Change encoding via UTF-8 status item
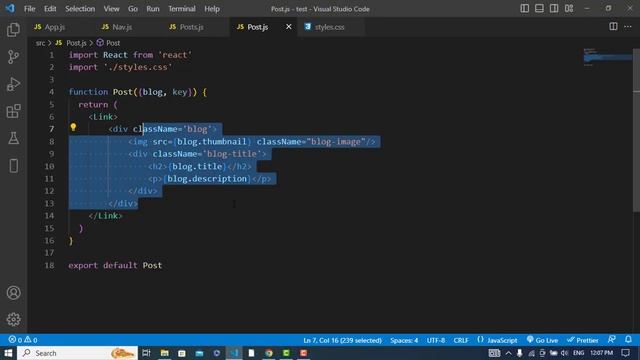The width and height of the screenshot is (640, 360). [436, 340]
